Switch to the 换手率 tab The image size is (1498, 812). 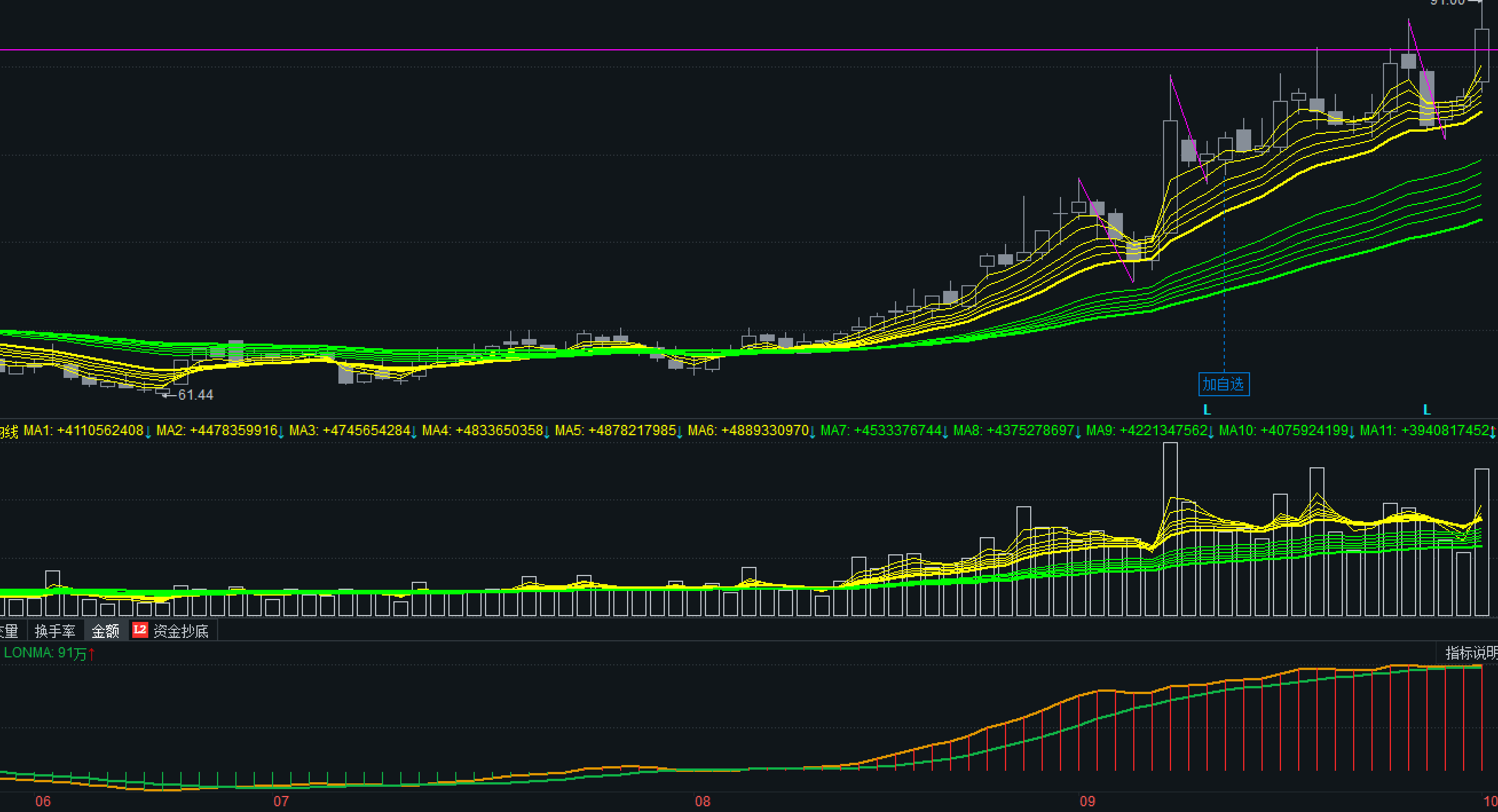[54, 631]
